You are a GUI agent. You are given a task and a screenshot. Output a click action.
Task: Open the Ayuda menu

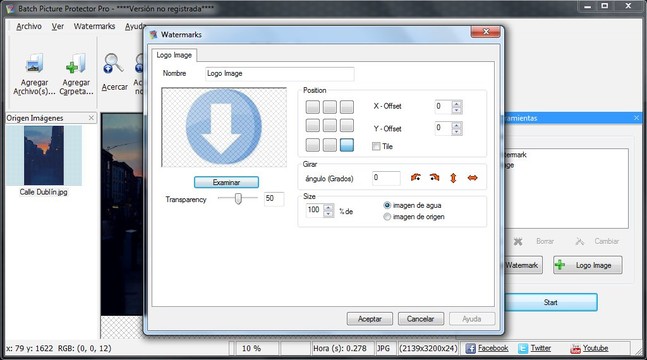135,26
